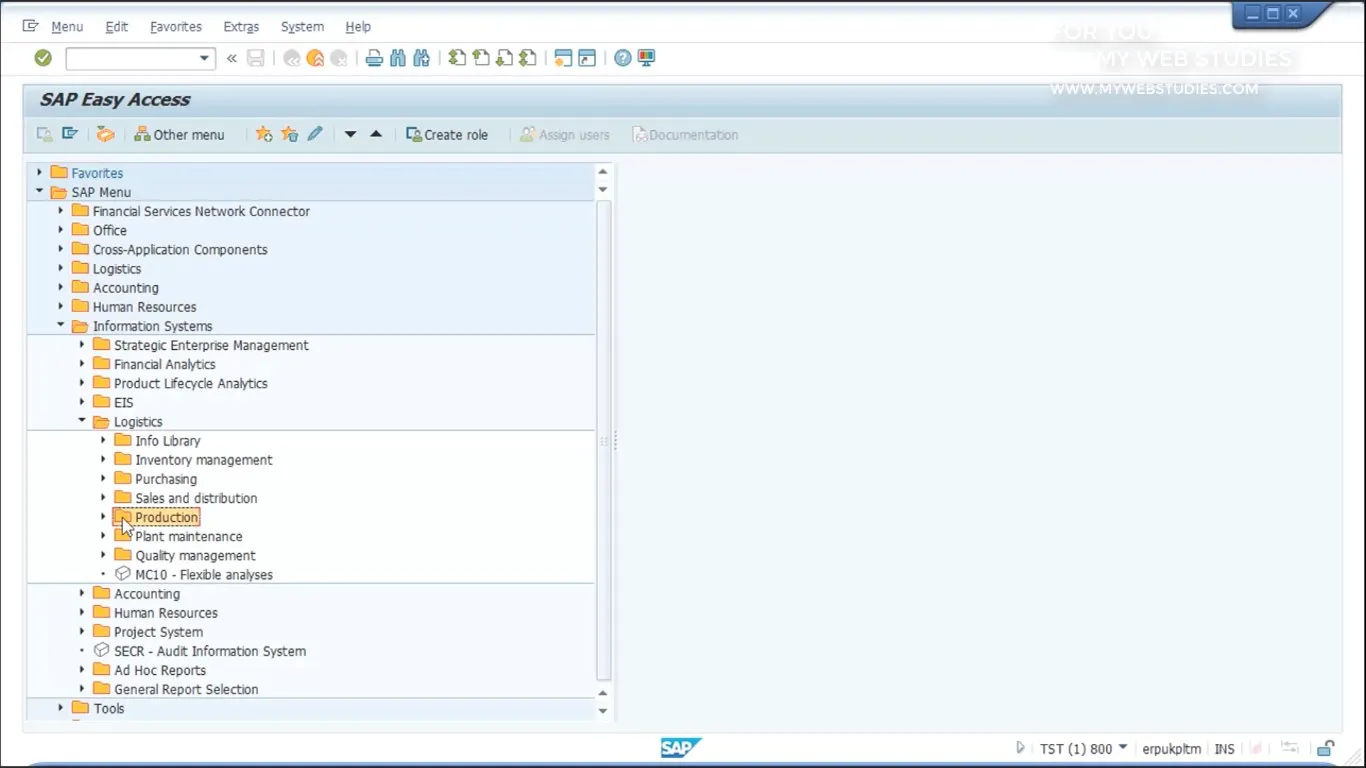The height and width of the screenshot is (768, 1366).
Task: Click the Print icon
Action: coord(374,58)
